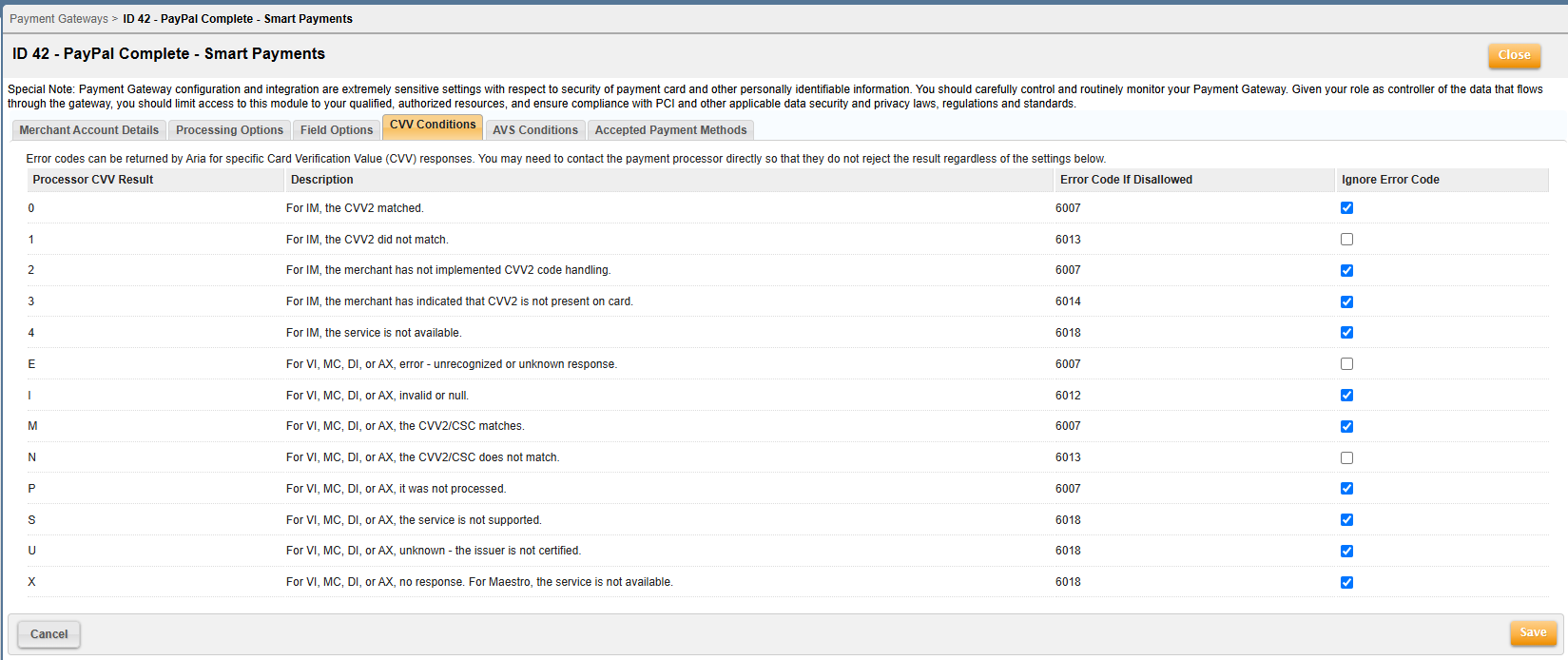
Task: Click the orange Save button
Action: 1533,632
